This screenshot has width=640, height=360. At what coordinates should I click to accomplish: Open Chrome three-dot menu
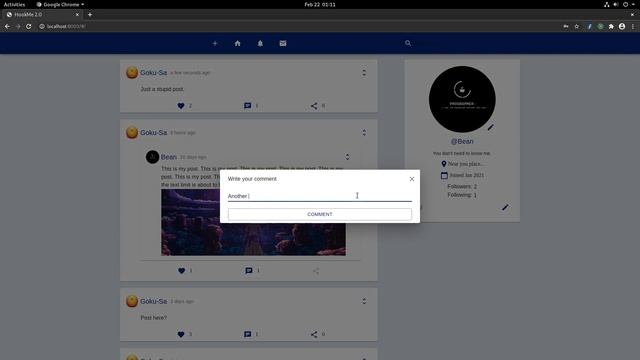click(x=633, y=26)
